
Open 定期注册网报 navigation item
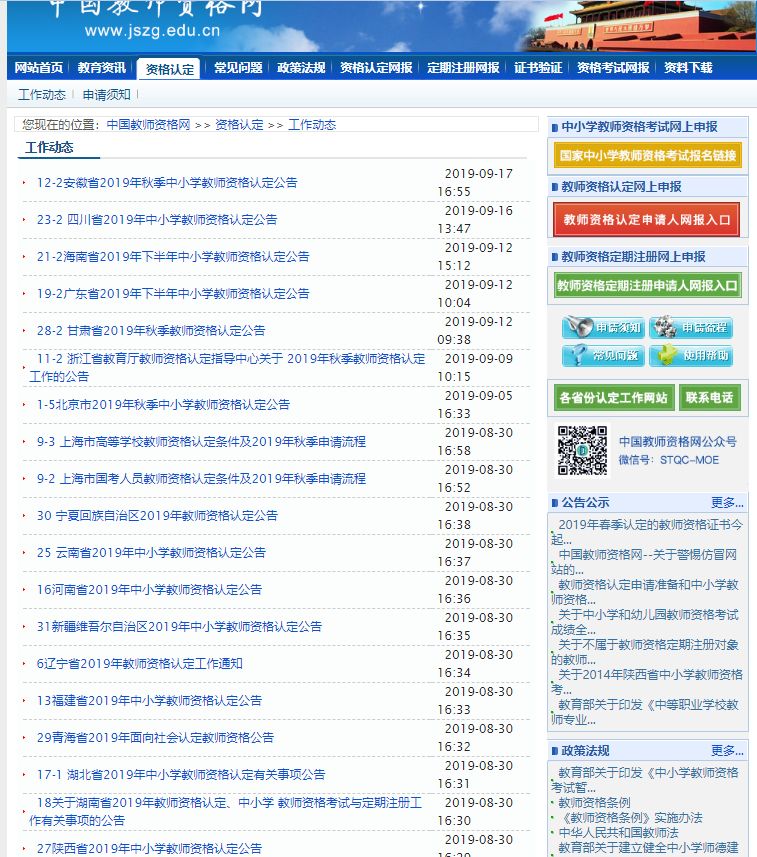coord(463,68)
